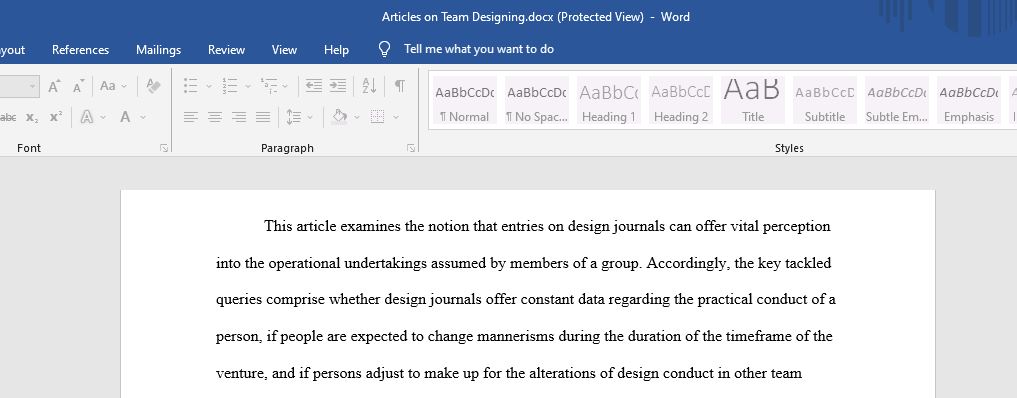Open the Numbering dropdown arrow

click(x=247, y=86)
